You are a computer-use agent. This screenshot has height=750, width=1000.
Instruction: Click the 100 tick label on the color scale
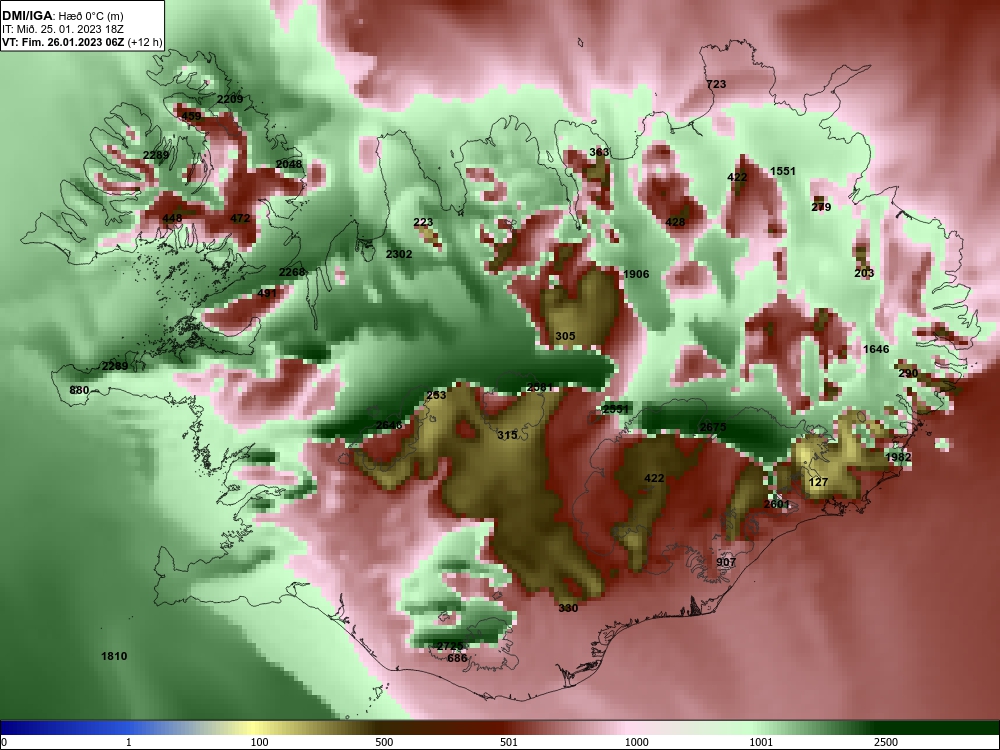(x=259, y=742)
